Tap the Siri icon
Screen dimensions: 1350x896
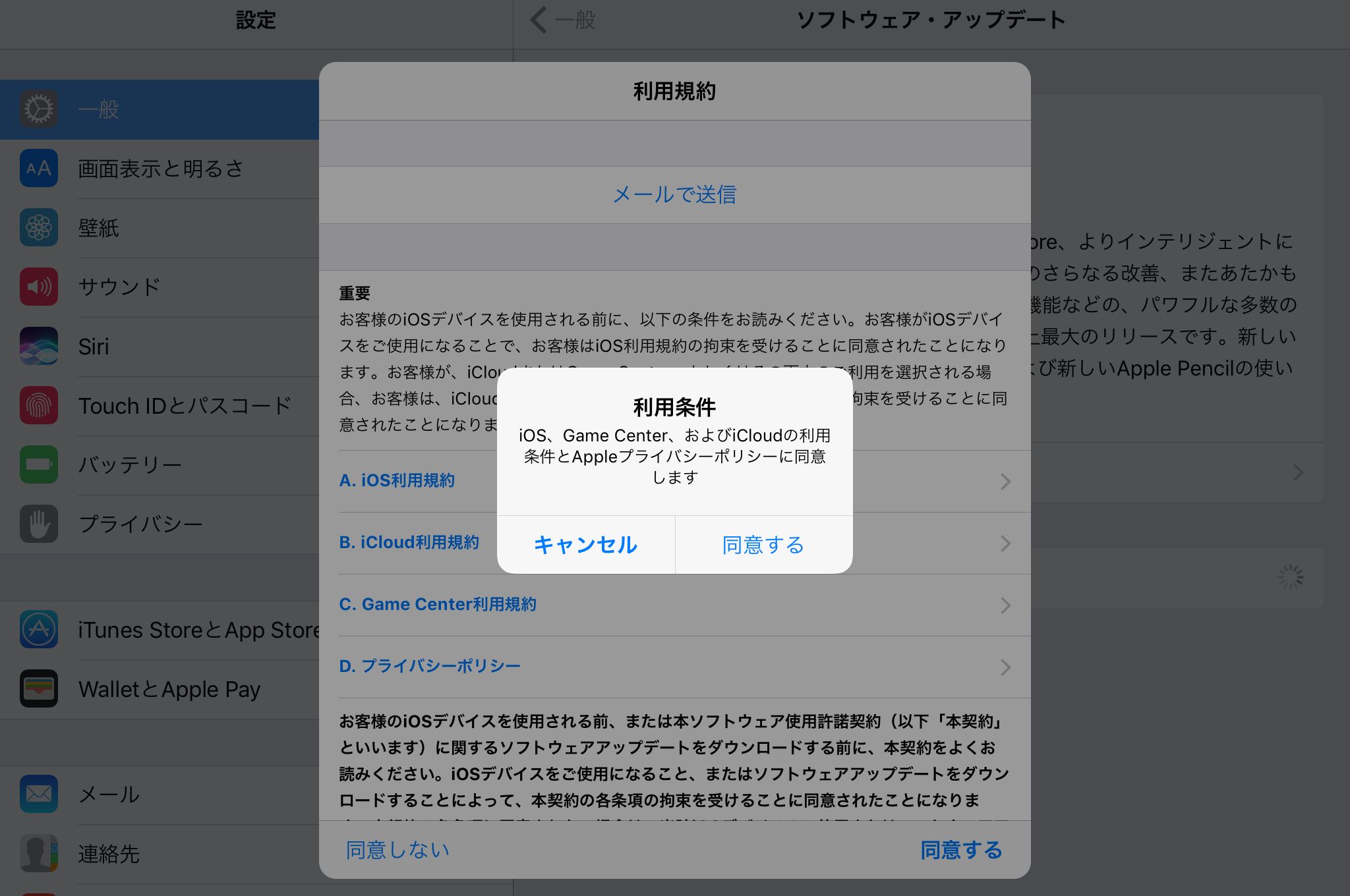point(39,346)
